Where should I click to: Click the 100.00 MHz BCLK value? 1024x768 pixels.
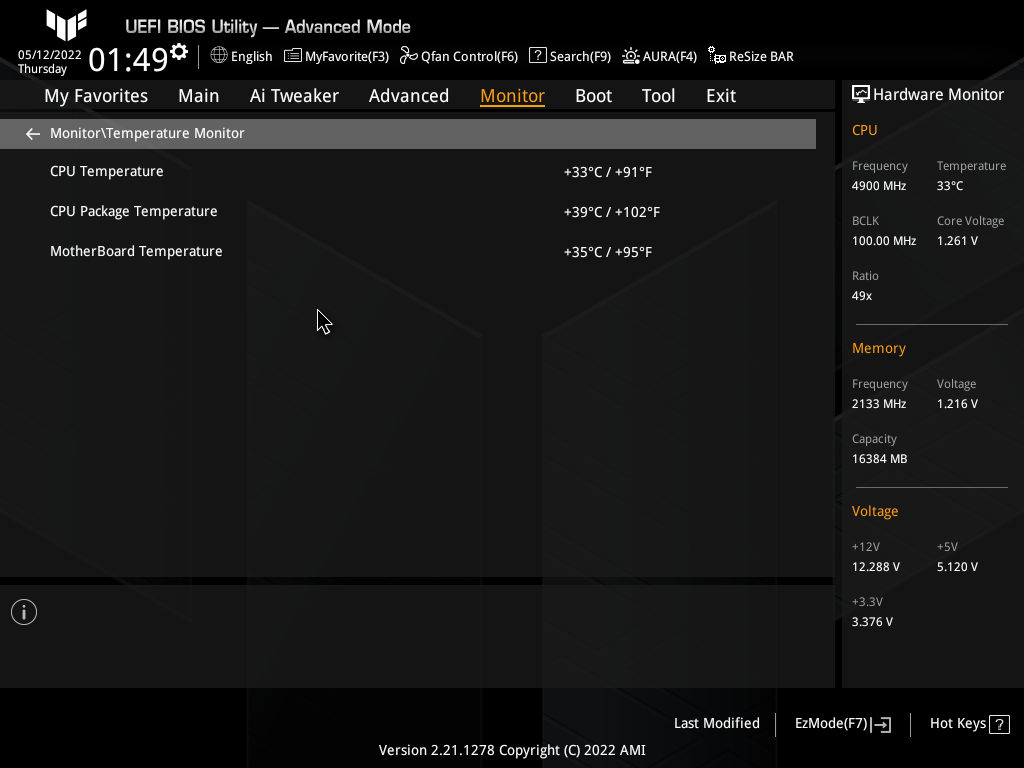(884, 241)
